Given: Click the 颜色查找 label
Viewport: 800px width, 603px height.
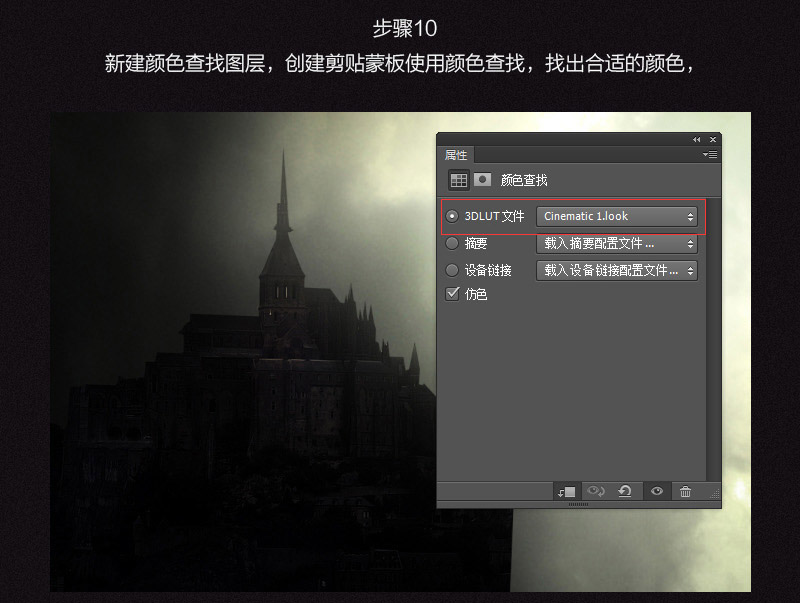Looking at the screenshot, I should tap(524, 180).
